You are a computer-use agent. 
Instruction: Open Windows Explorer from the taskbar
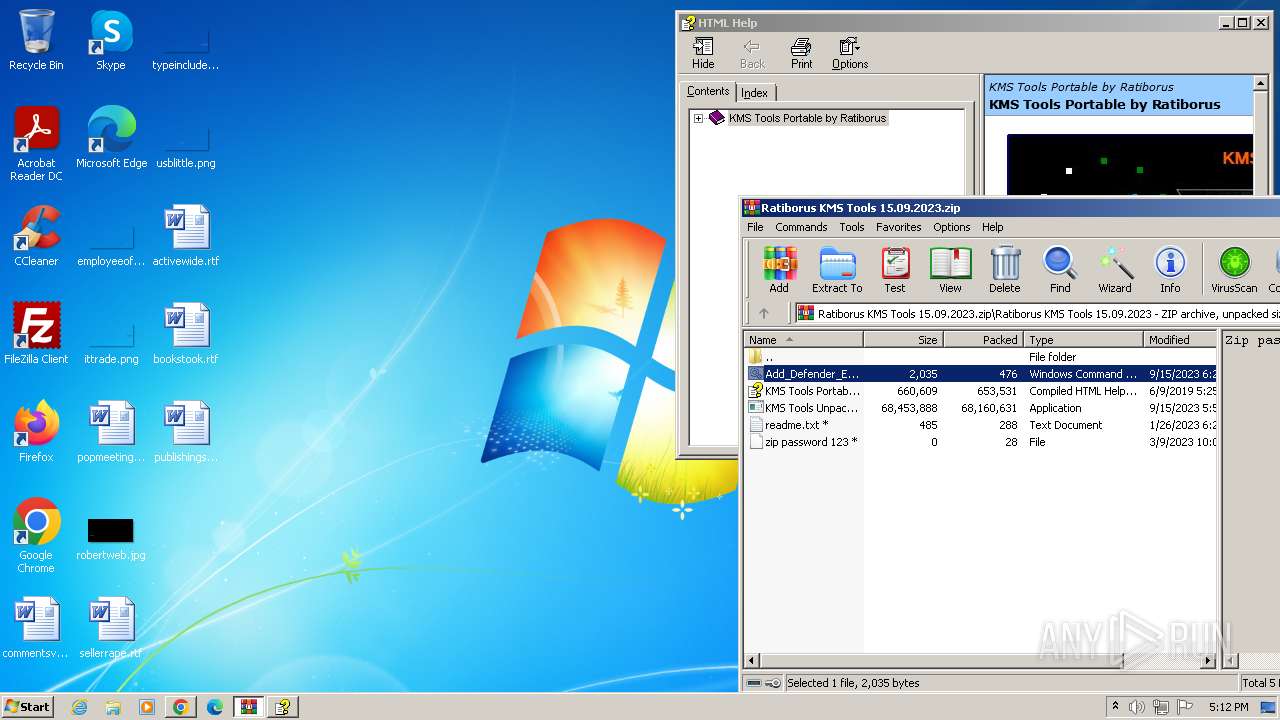(x=113, y=707)
